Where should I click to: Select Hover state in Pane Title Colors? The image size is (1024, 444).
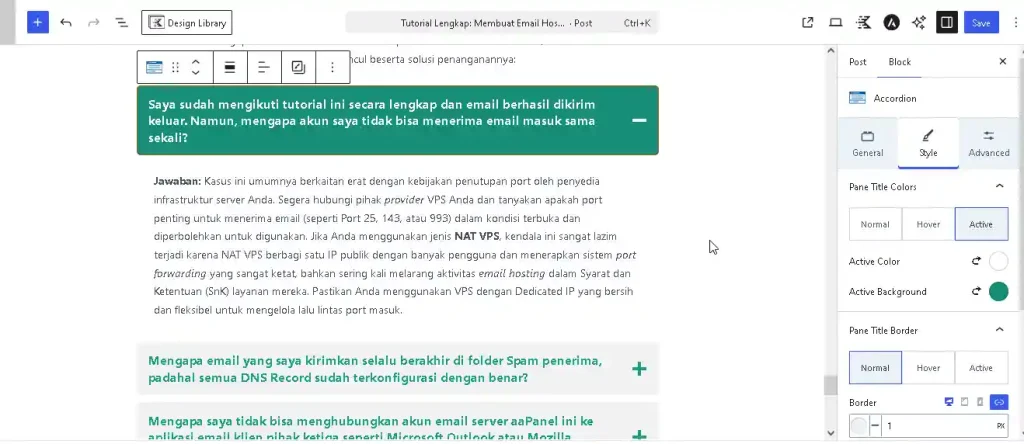(928, 224)
